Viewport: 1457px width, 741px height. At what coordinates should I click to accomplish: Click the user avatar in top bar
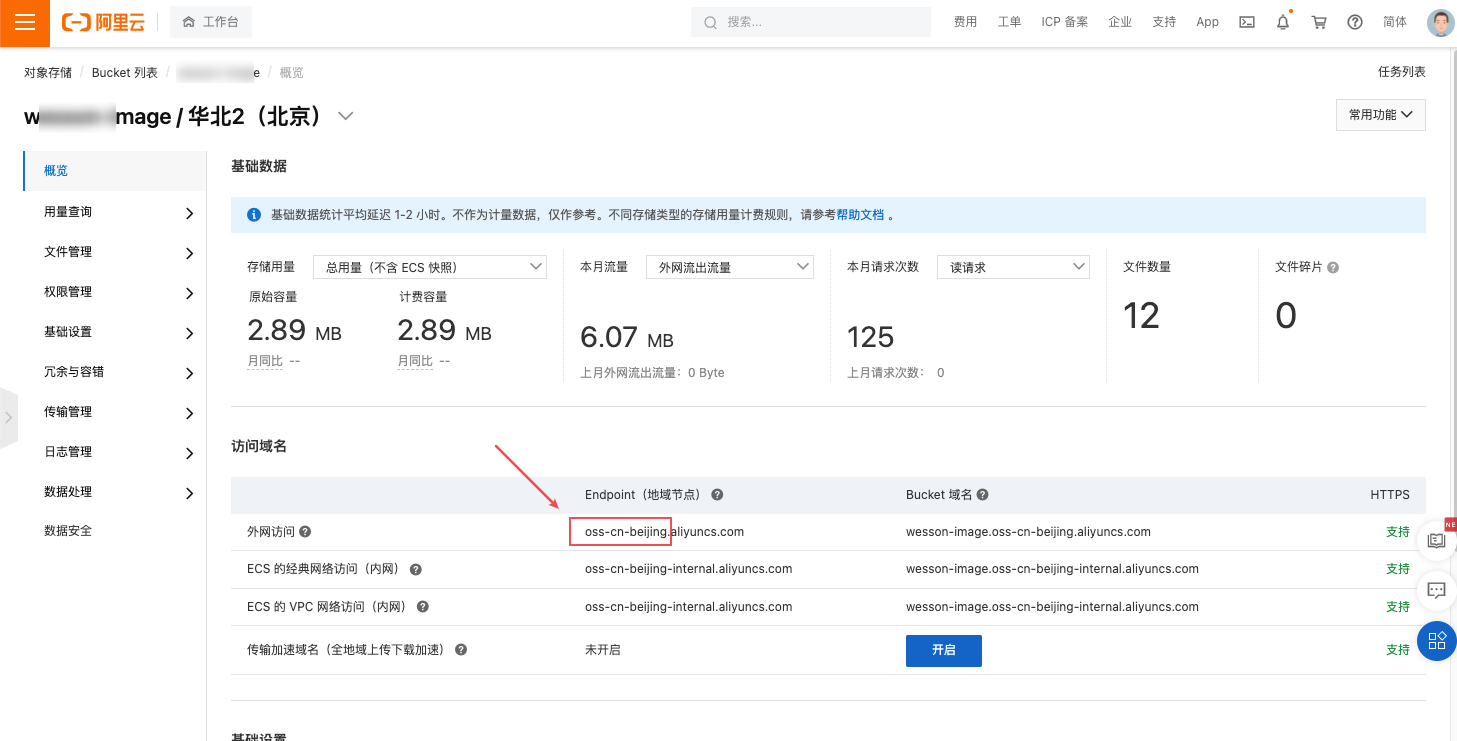point(1440,22)
